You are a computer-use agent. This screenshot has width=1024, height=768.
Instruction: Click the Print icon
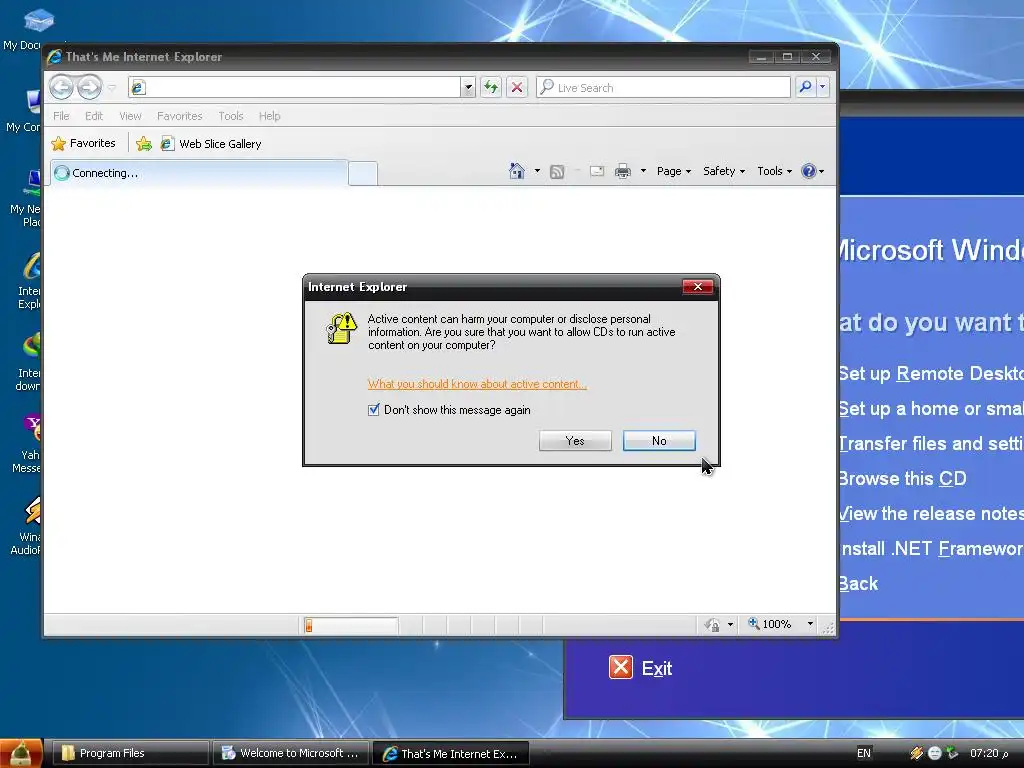coord(623,171)
